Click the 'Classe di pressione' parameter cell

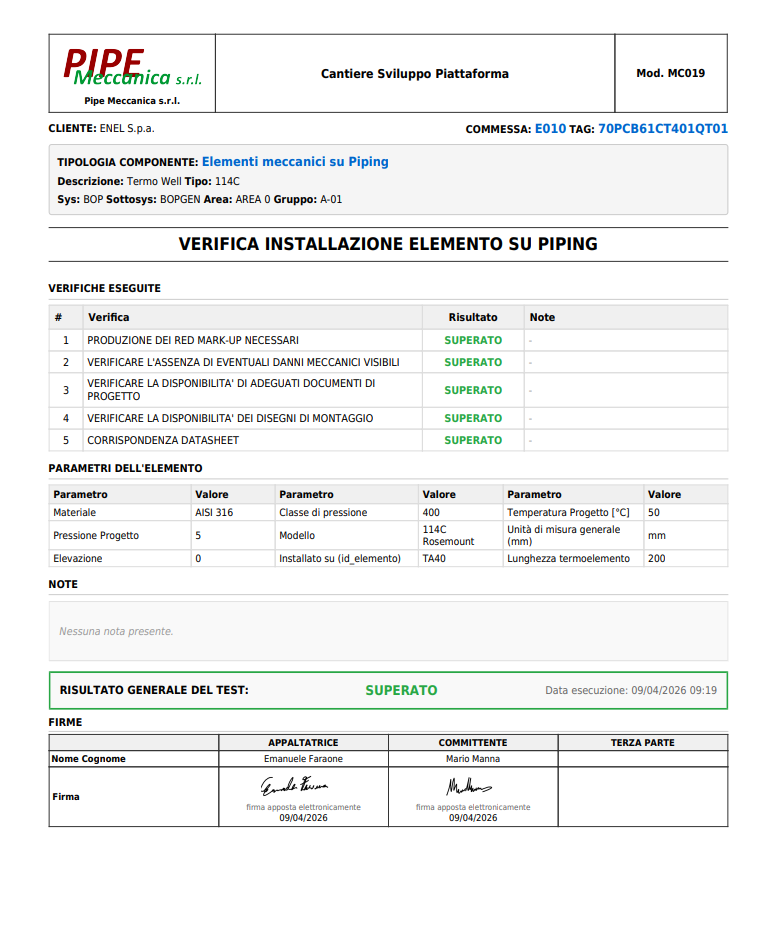click(346, 512)
